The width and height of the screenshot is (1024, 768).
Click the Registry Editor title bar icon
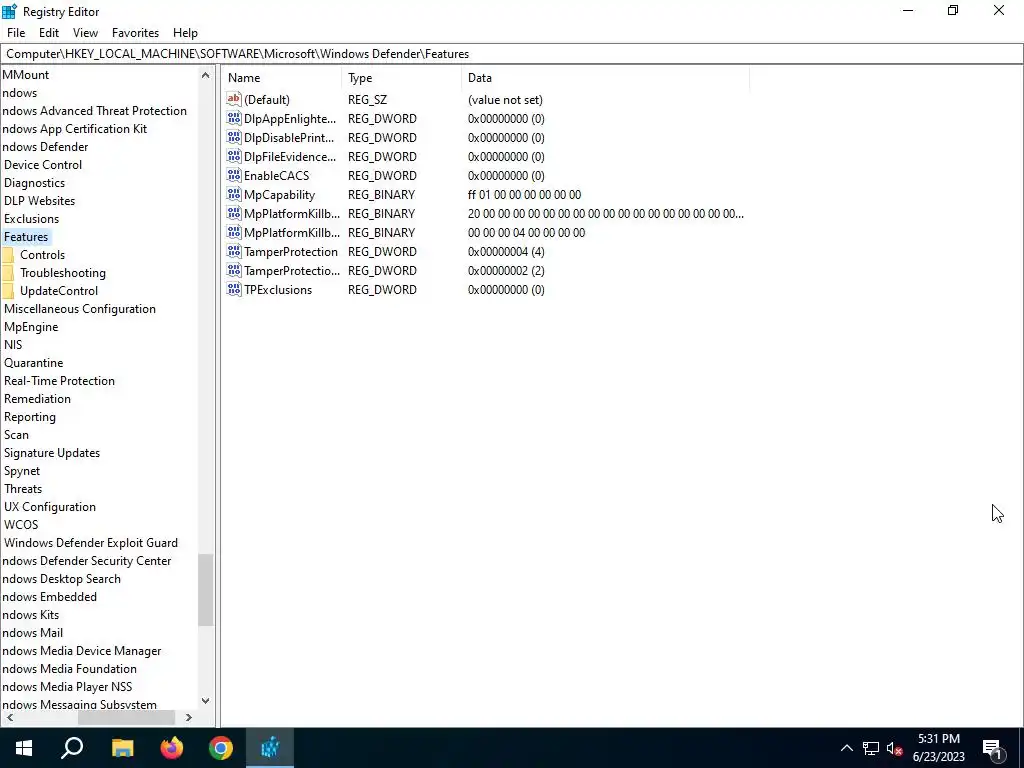(x=9, y=11)
